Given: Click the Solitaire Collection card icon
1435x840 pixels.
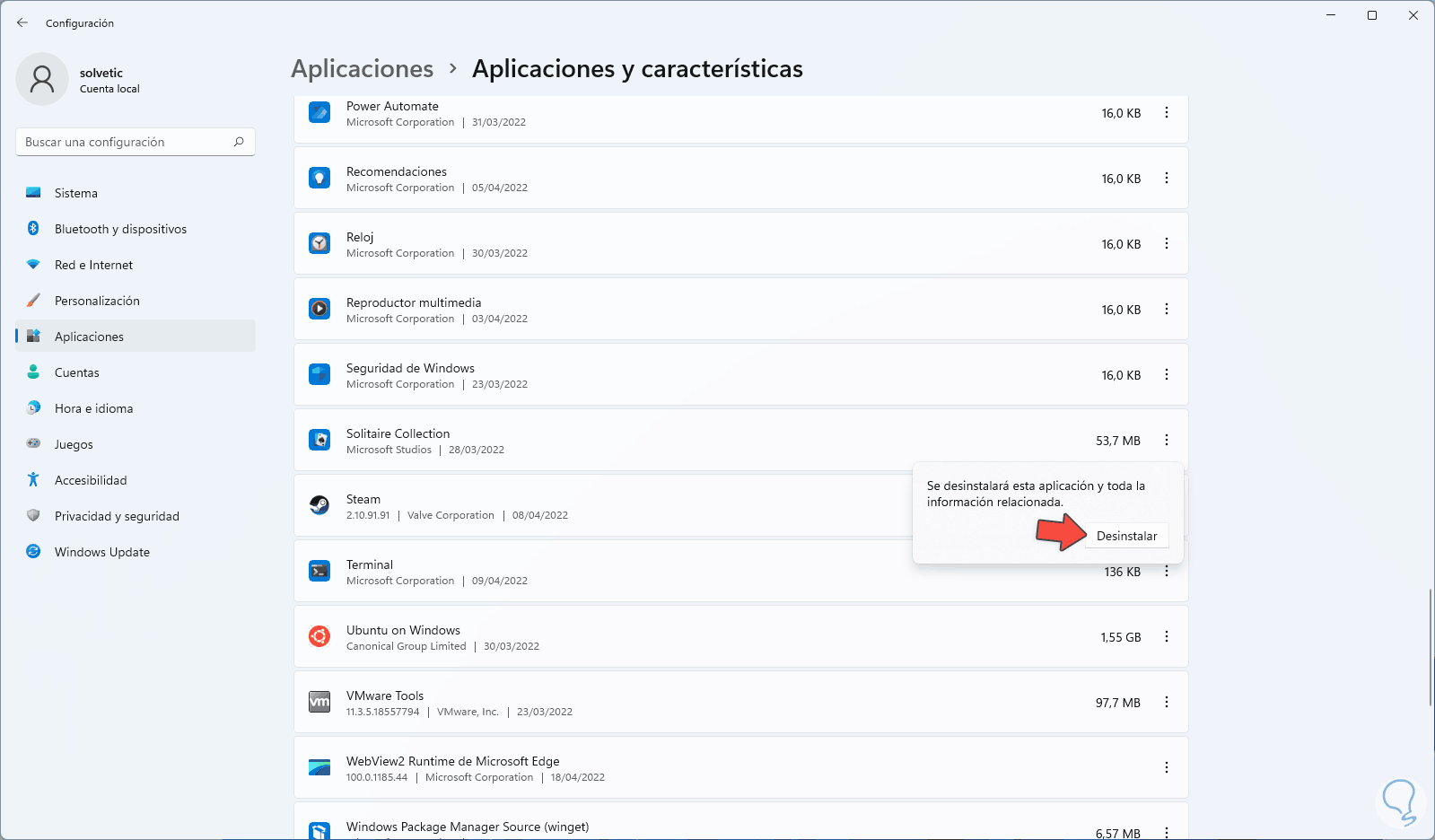Looking at the screenshot, I should click(x=319, y=441).
